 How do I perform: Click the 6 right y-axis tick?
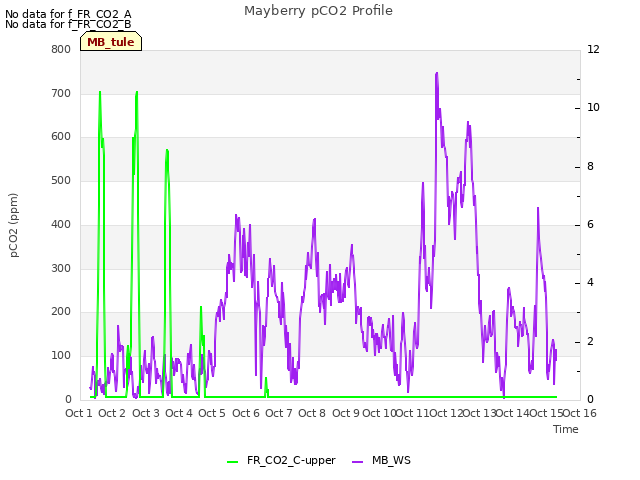[x=591, y=224]
